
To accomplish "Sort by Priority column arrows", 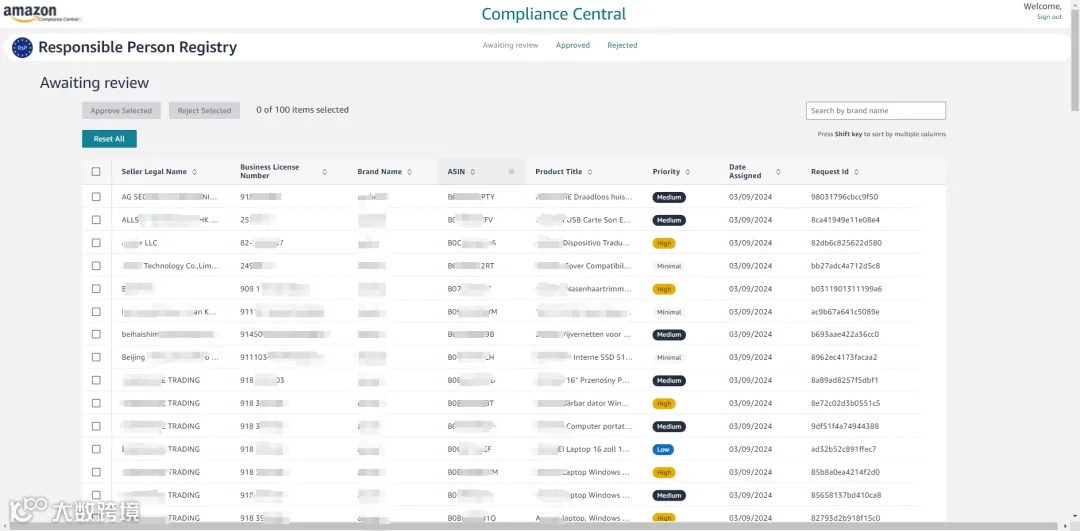I will (687, 171).
